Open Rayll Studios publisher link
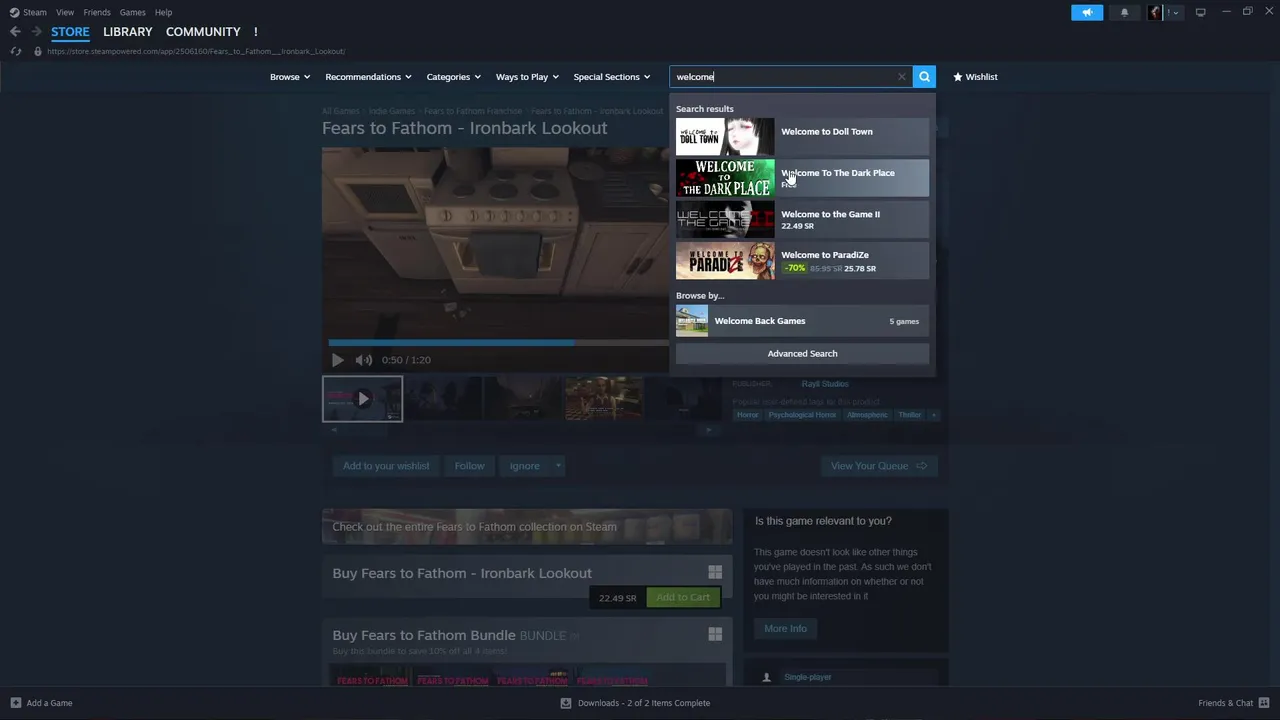This screenshot has width=1280, height=720. pos(825,384)
